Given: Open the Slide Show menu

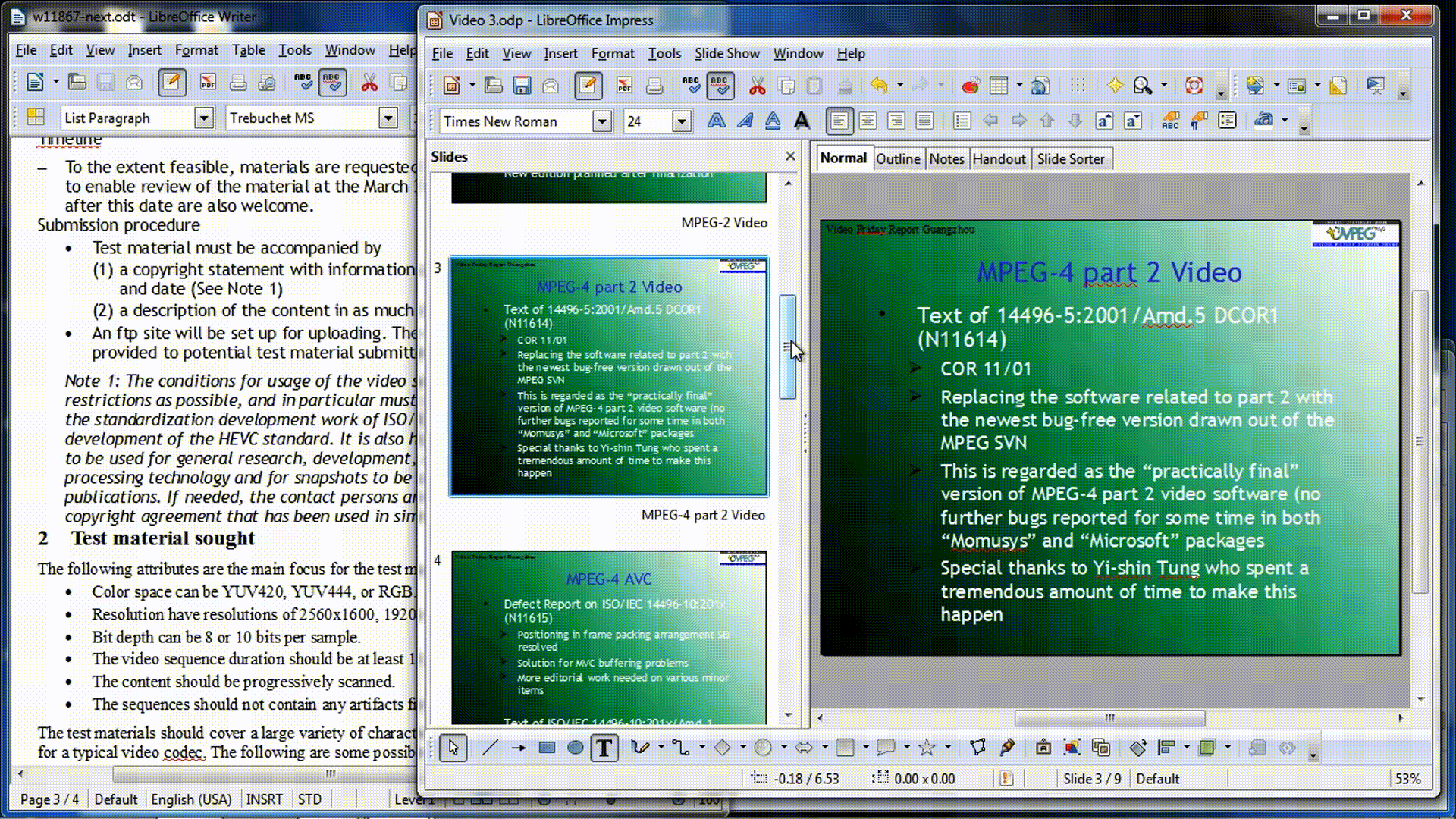Looking at the screenshot, I should [x=726, y=54].
